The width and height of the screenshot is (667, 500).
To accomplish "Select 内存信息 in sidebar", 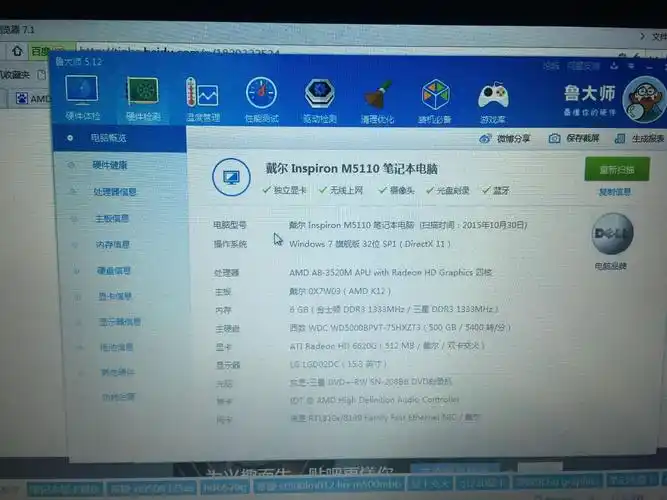I will coord(113,244).
